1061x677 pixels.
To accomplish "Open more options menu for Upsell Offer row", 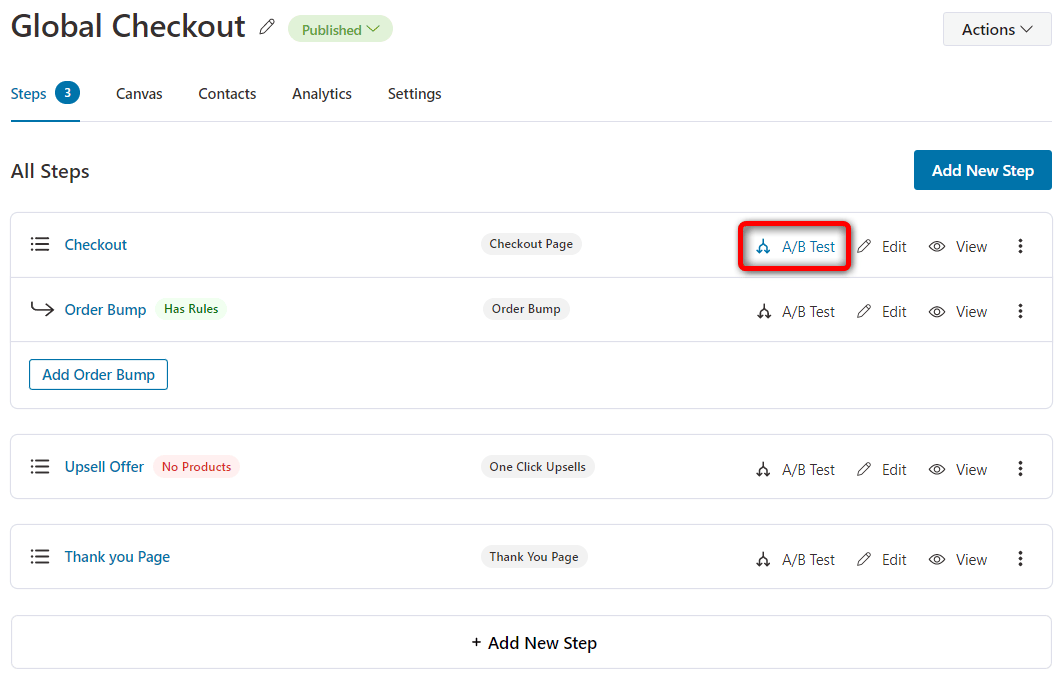I will [x=1020, y=469].
